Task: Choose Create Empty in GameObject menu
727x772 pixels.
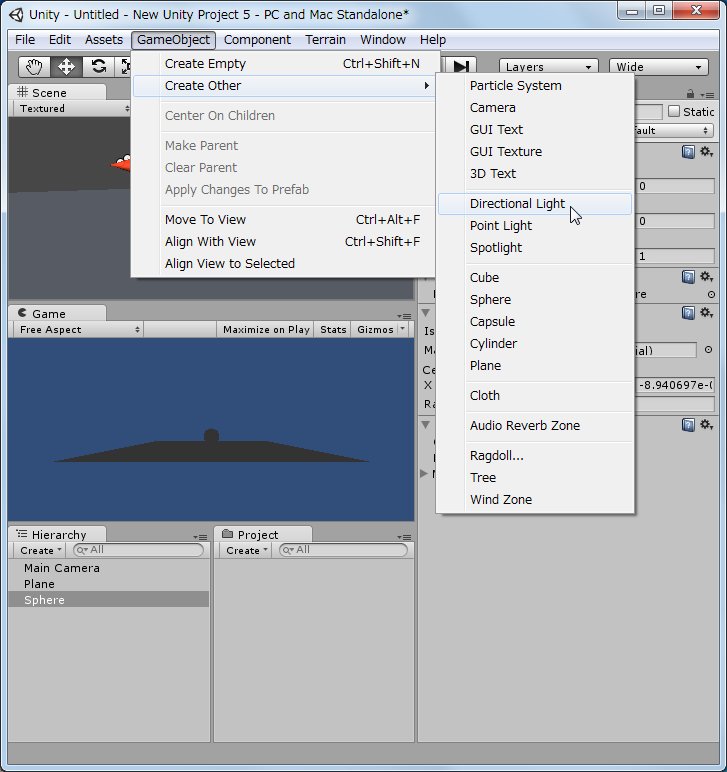Action: click(205, 64)
